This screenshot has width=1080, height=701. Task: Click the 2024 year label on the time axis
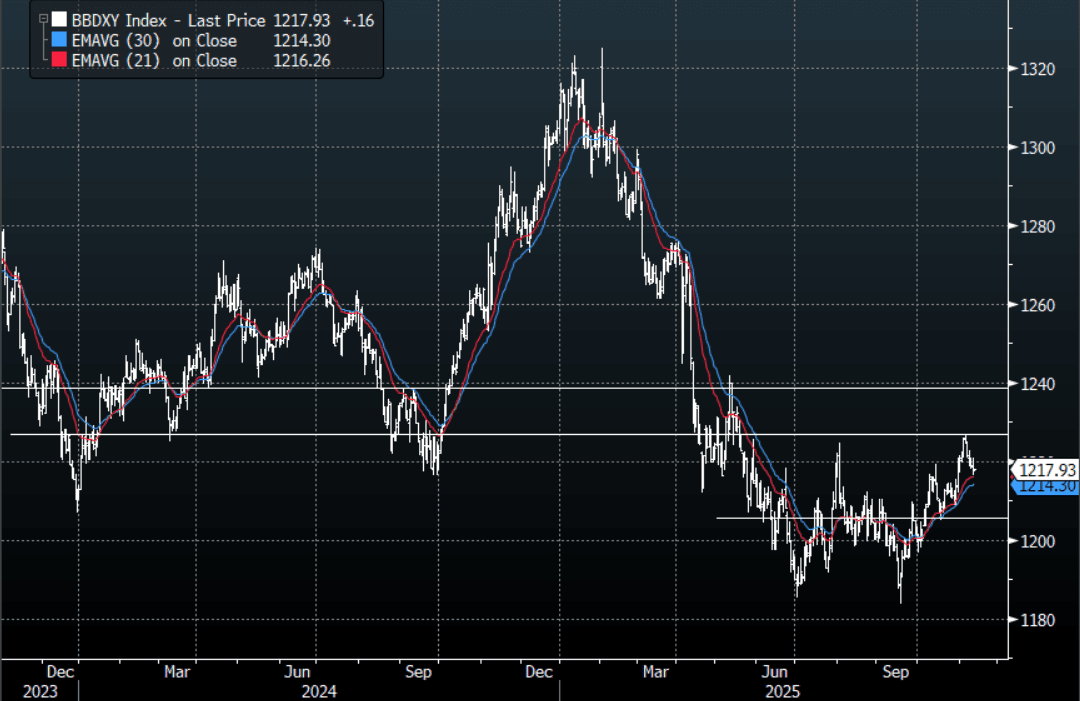(318, 691)
